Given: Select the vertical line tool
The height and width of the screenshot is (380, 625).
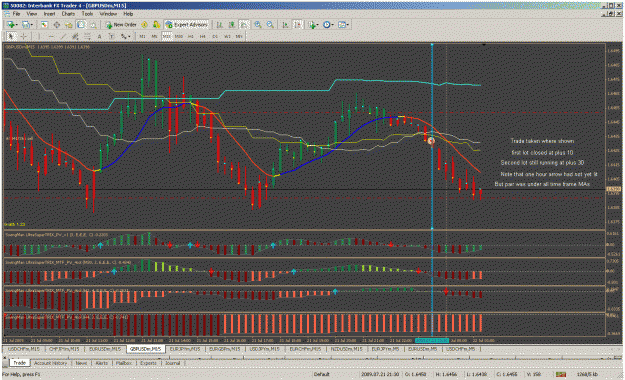Looking at the screenshot, I should click(39, 36).
